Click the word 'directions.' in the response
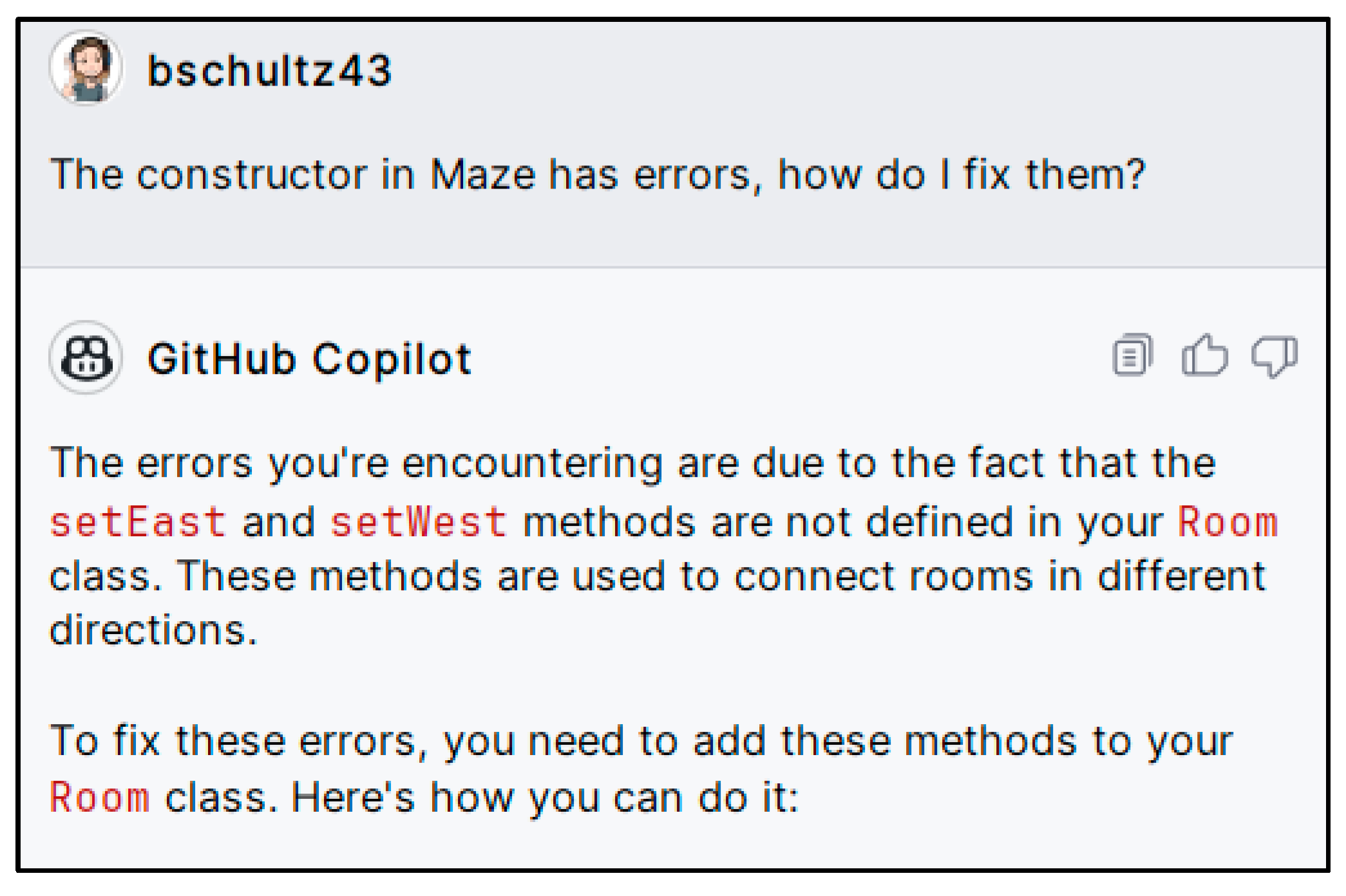This screenshot has height=896, width=1346. (153, 630)
